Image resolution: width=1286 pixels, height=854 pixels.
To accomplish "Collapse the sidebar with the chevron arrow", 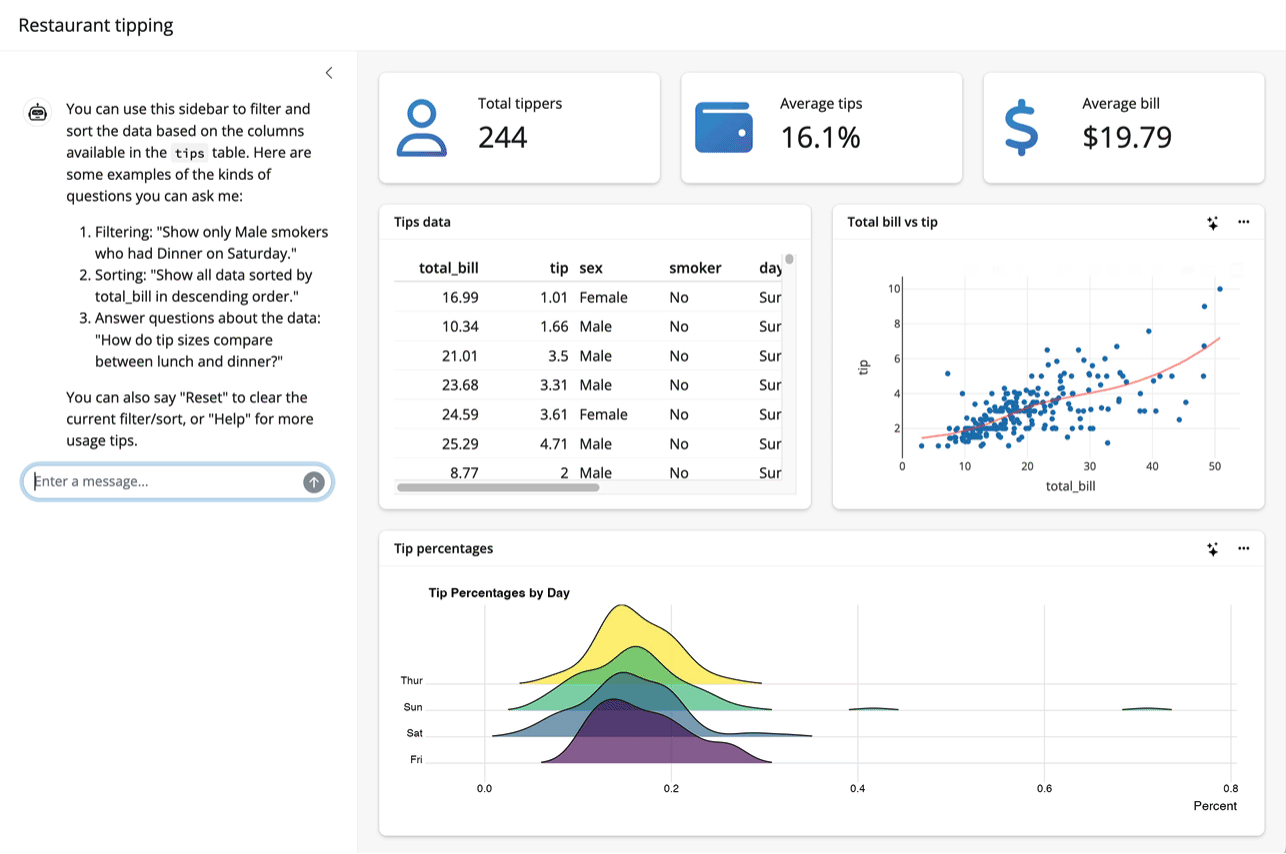I will point(329,73).
